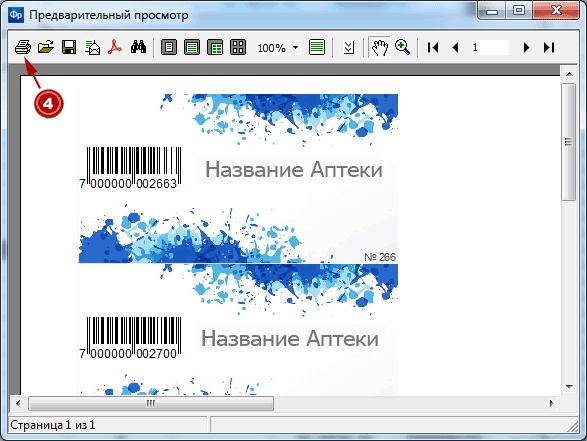The image size is (587, 441).
Task: Click the window app icon in title bar
Action: click(16, 15)
